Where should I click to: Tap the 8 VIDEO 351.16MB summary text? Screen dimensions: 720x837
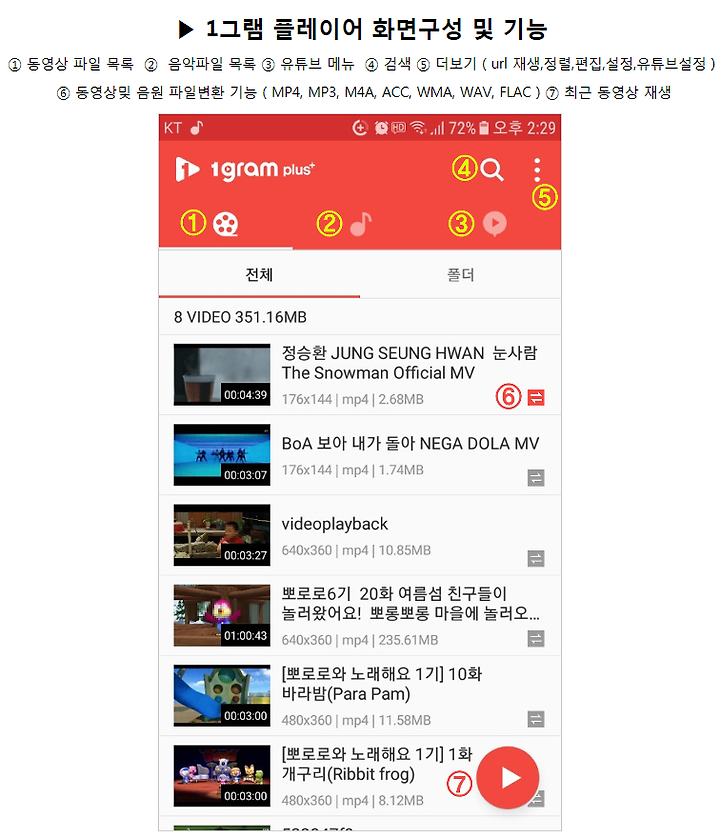point(240,317)
